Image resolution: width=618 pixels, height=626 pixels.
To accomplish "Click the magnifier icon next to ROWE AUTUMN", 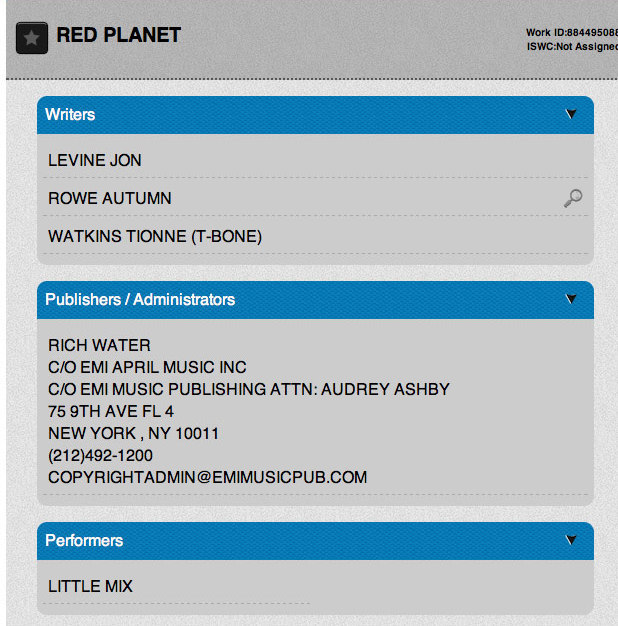I will point(573,198).
